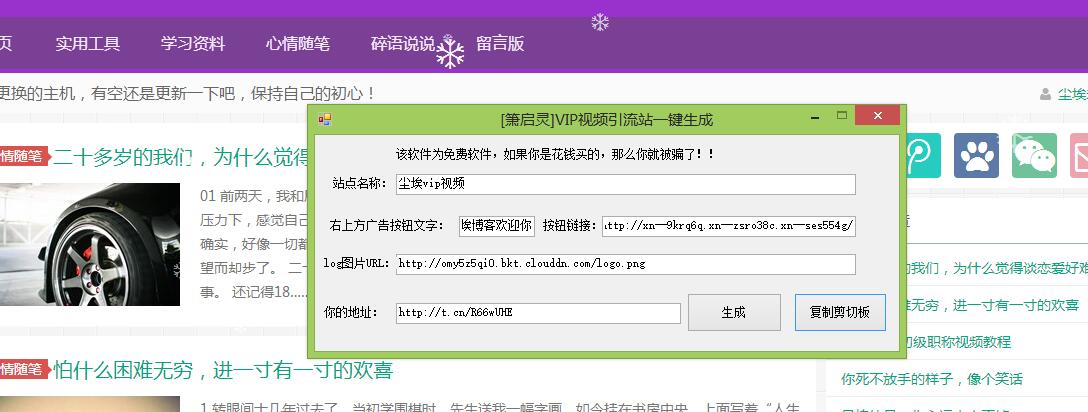
Task: Go to 心情随笔 in navigation bar
Action: point(298,44)
